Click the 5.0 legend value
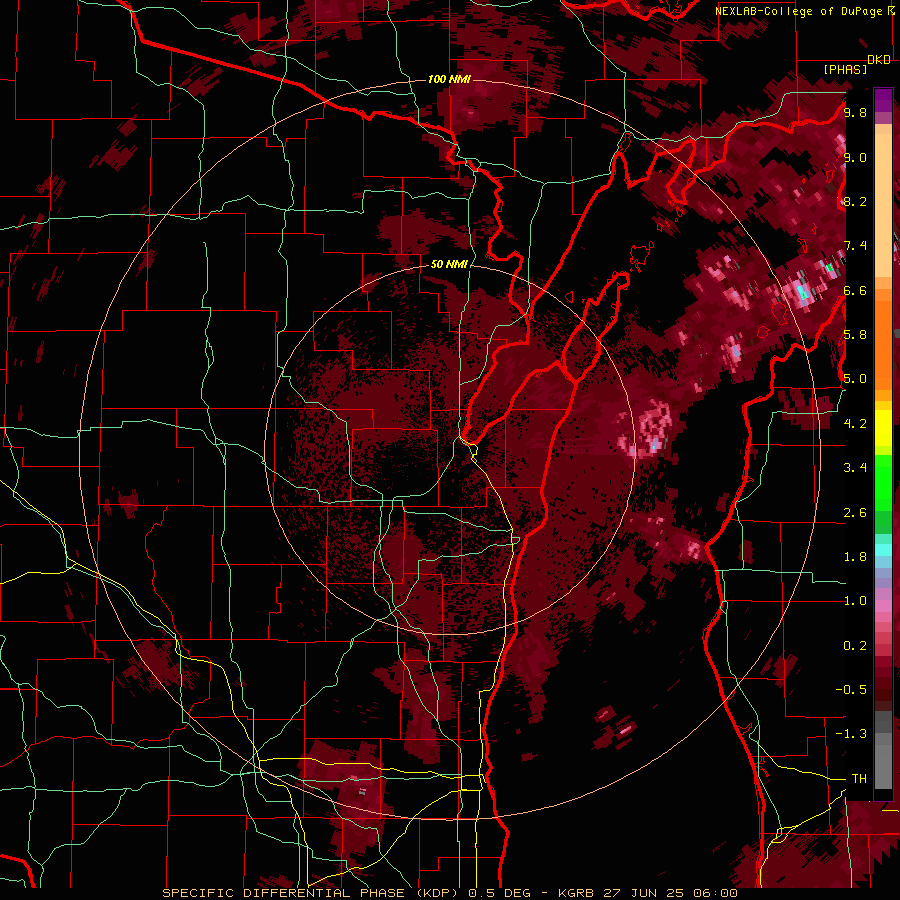Viewport: 900px width, 900px height. coord(855,379)
